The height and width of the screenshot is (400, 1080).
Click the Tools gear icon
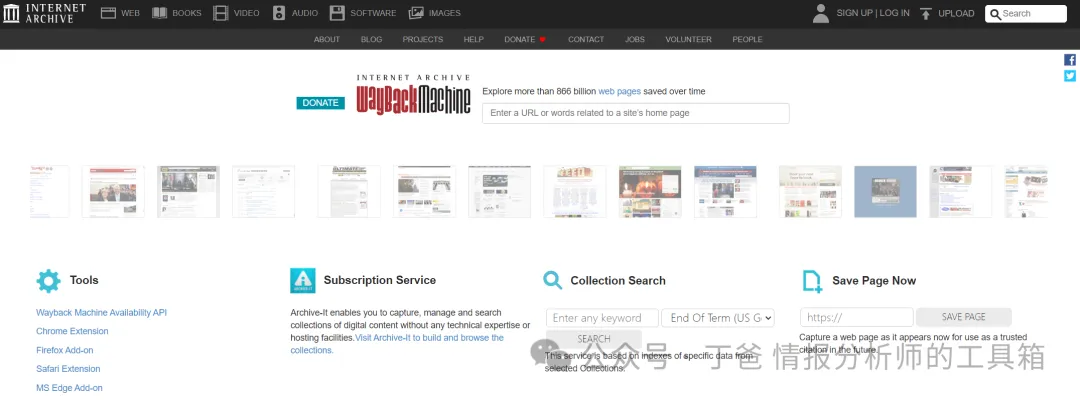[48, 281]
